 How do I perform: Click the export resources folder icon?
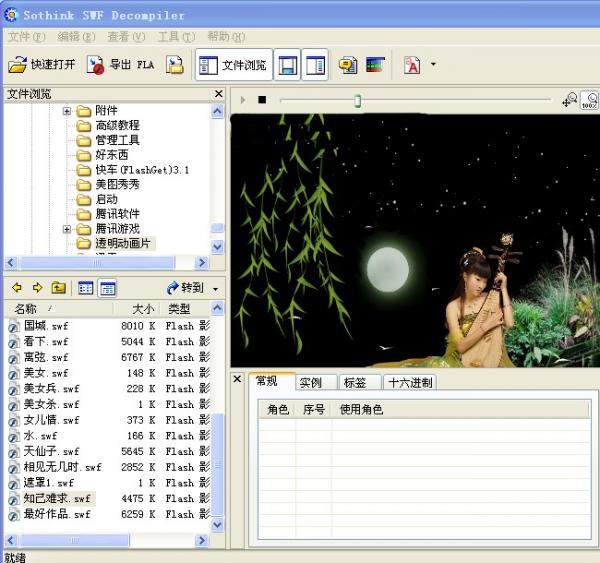[x=175, y=65]
